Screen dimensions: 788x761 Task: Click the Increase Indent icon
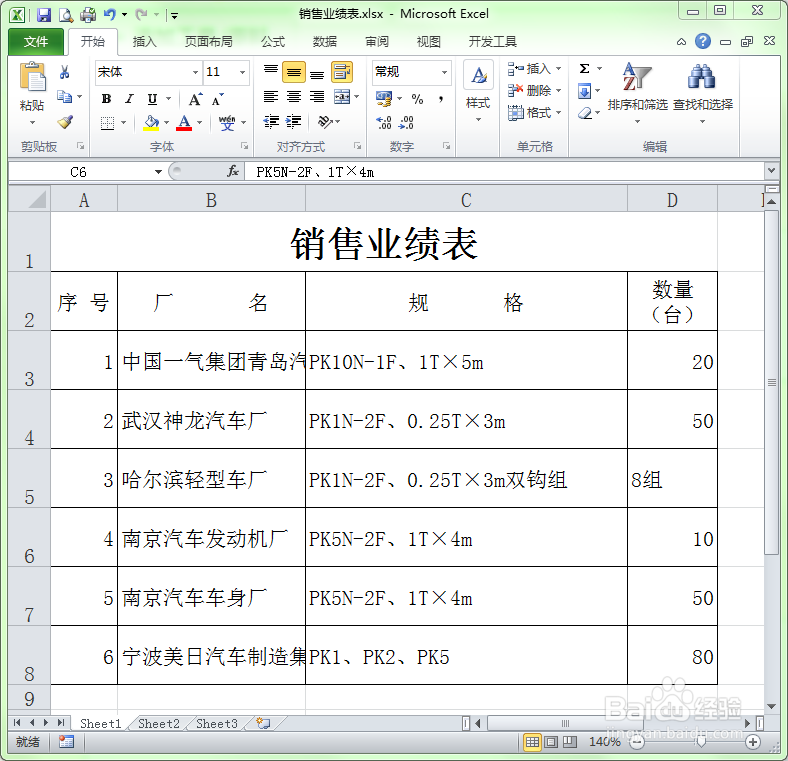click(x=293, y=122)
